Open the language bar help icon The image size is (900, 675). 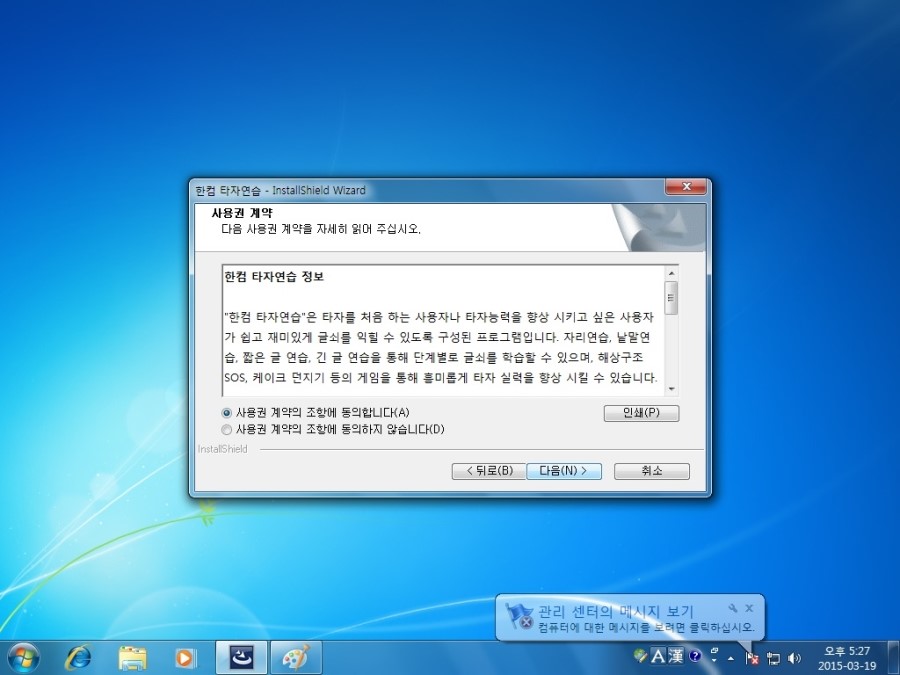[x=695, y=655]
